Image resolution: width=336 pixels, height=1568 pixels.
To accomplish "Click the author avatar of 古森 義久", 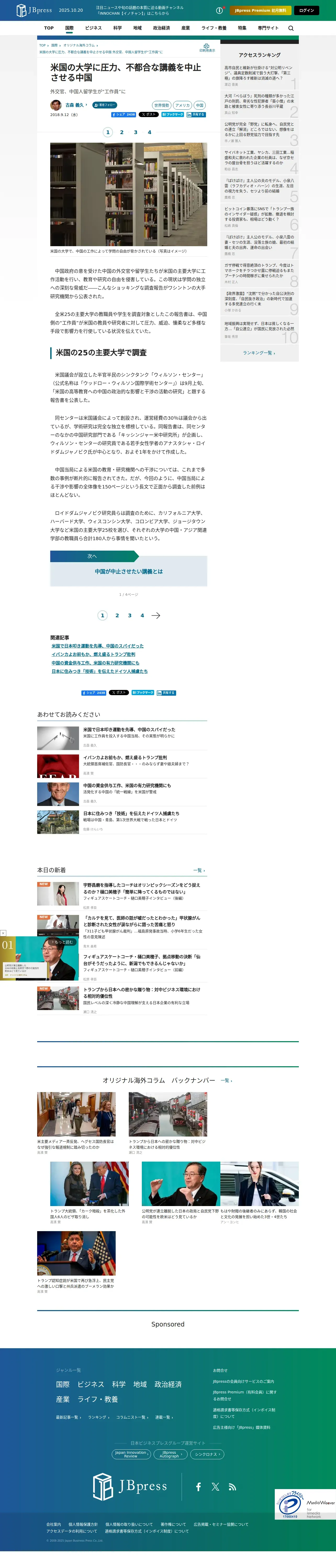I will 55,105.
